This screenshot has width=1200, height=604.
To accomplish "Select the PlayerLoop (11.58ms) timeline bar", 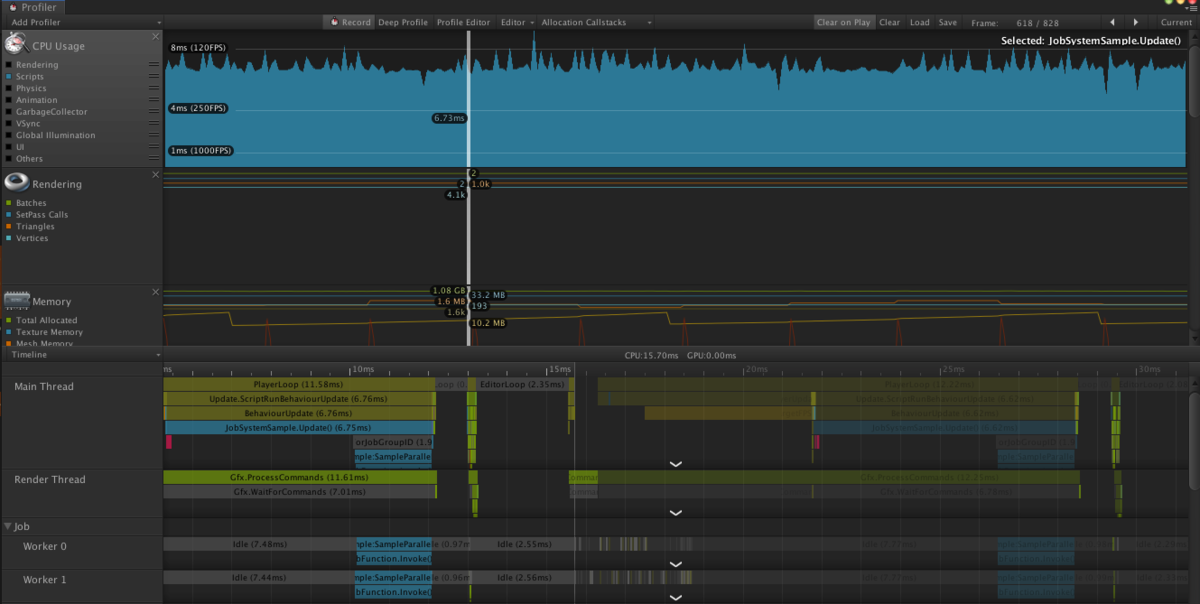I will [x=299, y=384].
